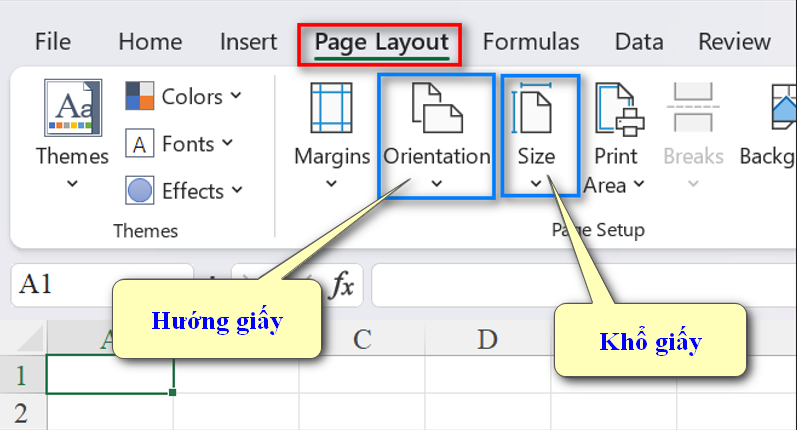
Task: Click the Insert Function fx icon
Action: click(x=342, y=286)
